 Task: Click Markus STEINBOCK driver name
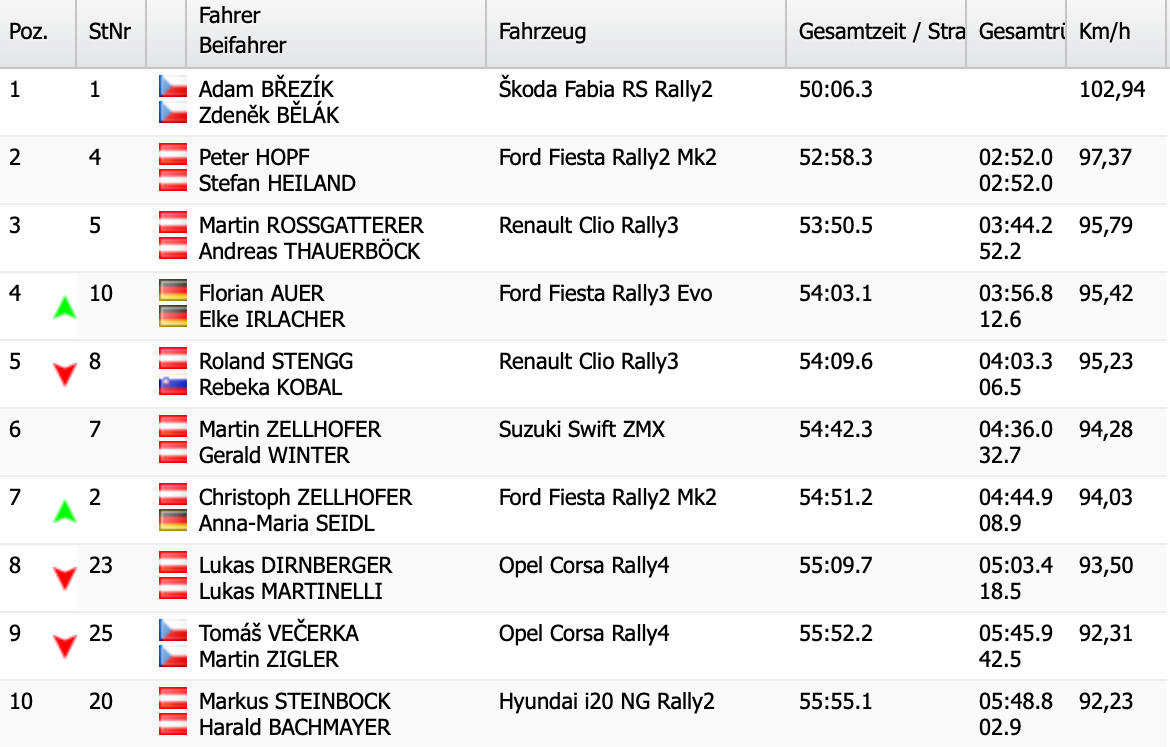point(294,701)
